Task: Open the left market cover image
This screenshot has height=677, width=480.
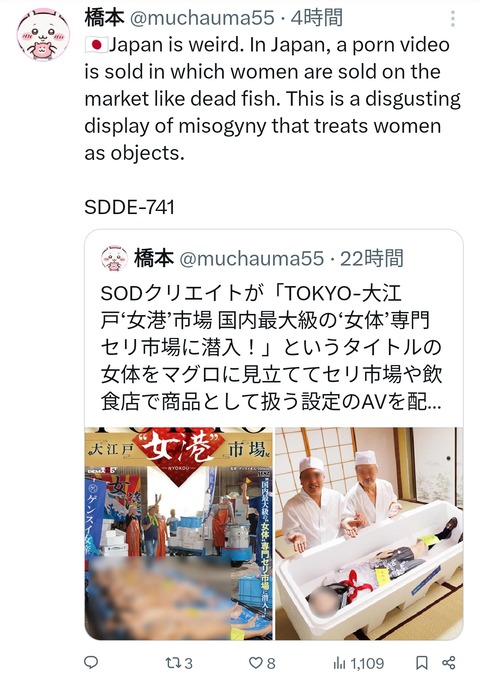Action: coord(179,534)
